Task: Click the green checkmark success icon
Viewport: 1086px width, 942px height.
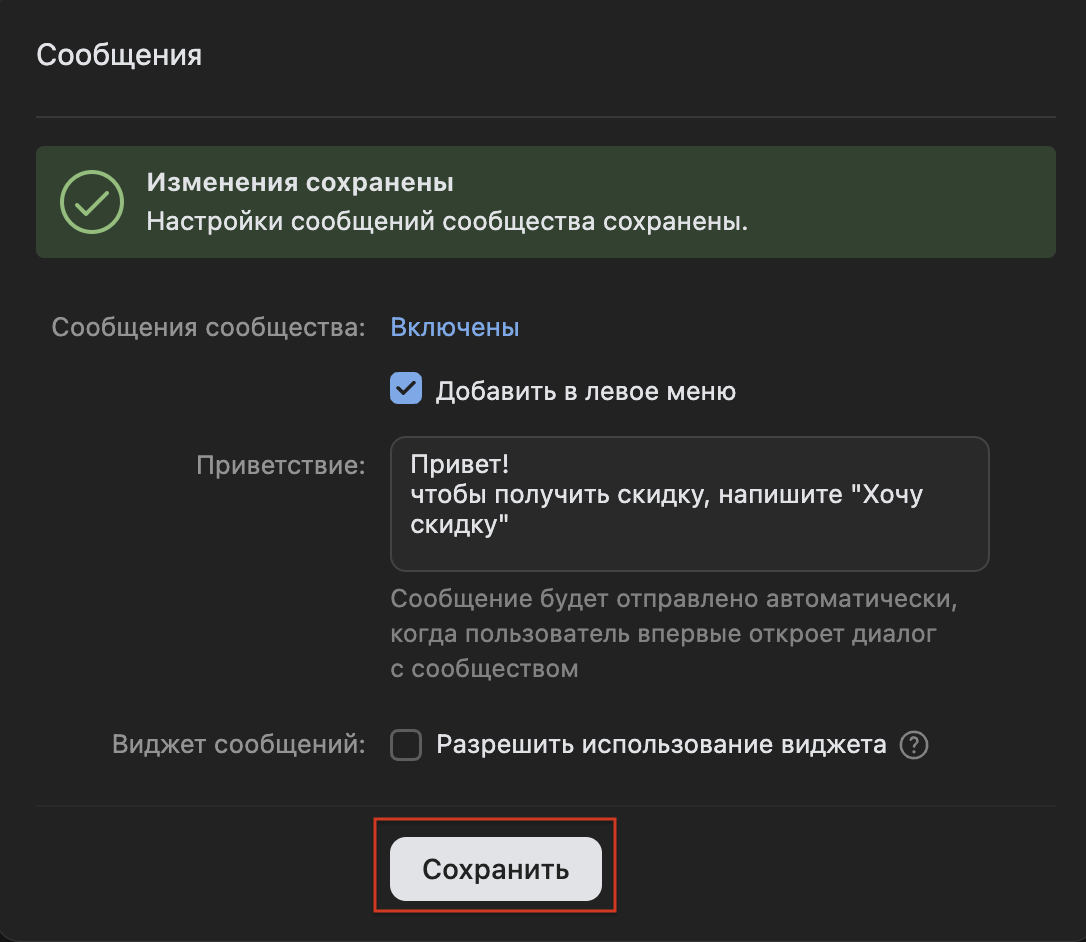Action: tap(92, 202)
